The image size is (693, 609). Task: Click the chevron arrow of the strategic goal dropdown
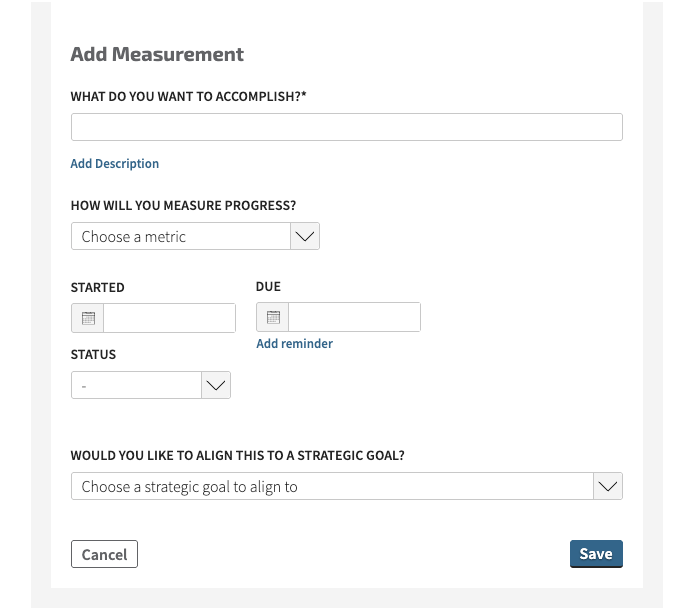coord(608,486)
